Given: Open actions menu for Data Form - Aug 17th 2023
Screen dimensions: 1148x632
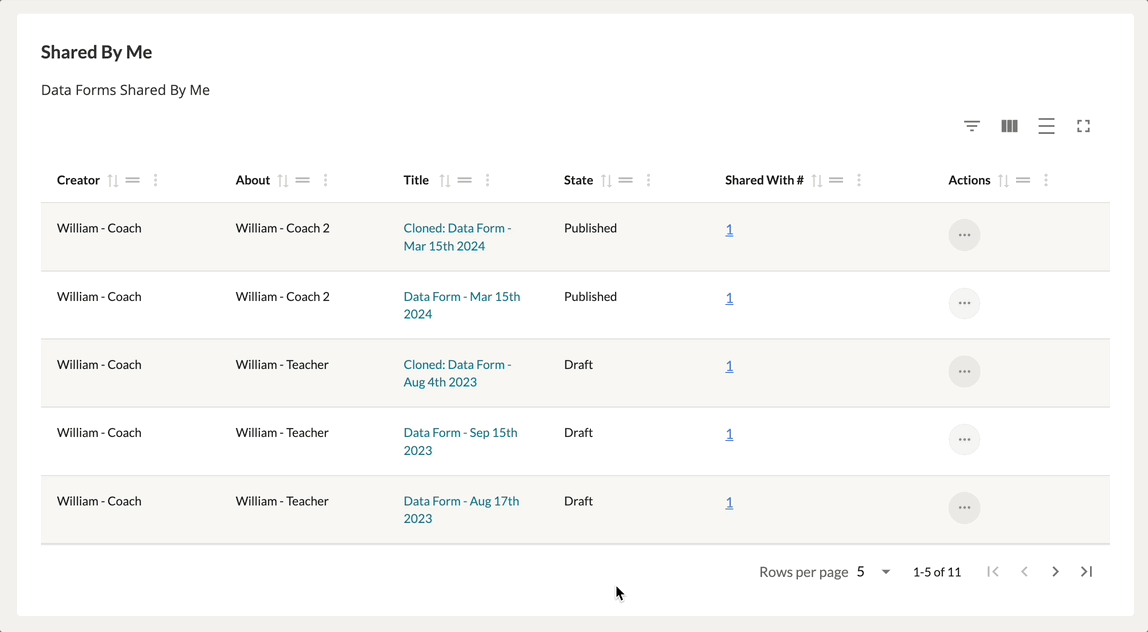Looking at the screenshot, I should 964,508.
